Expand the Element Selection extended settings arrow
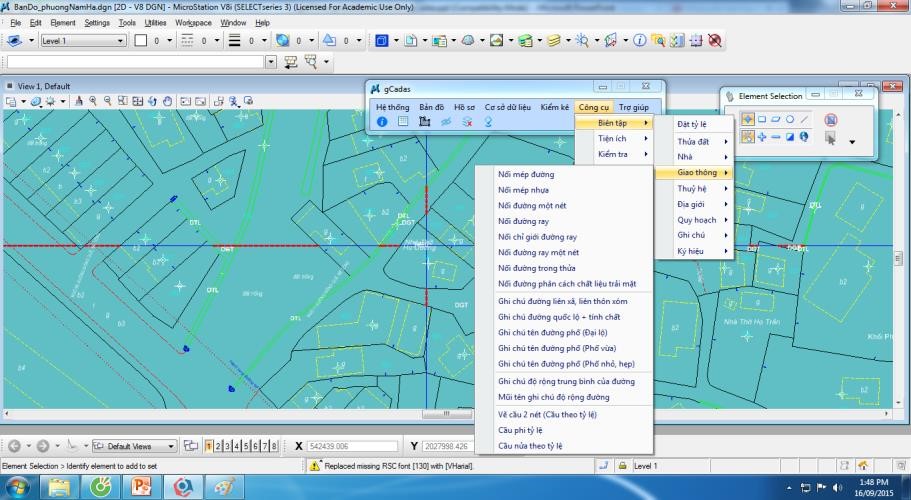The width and height of the screenshot is (911, 500). coord(852,142)
